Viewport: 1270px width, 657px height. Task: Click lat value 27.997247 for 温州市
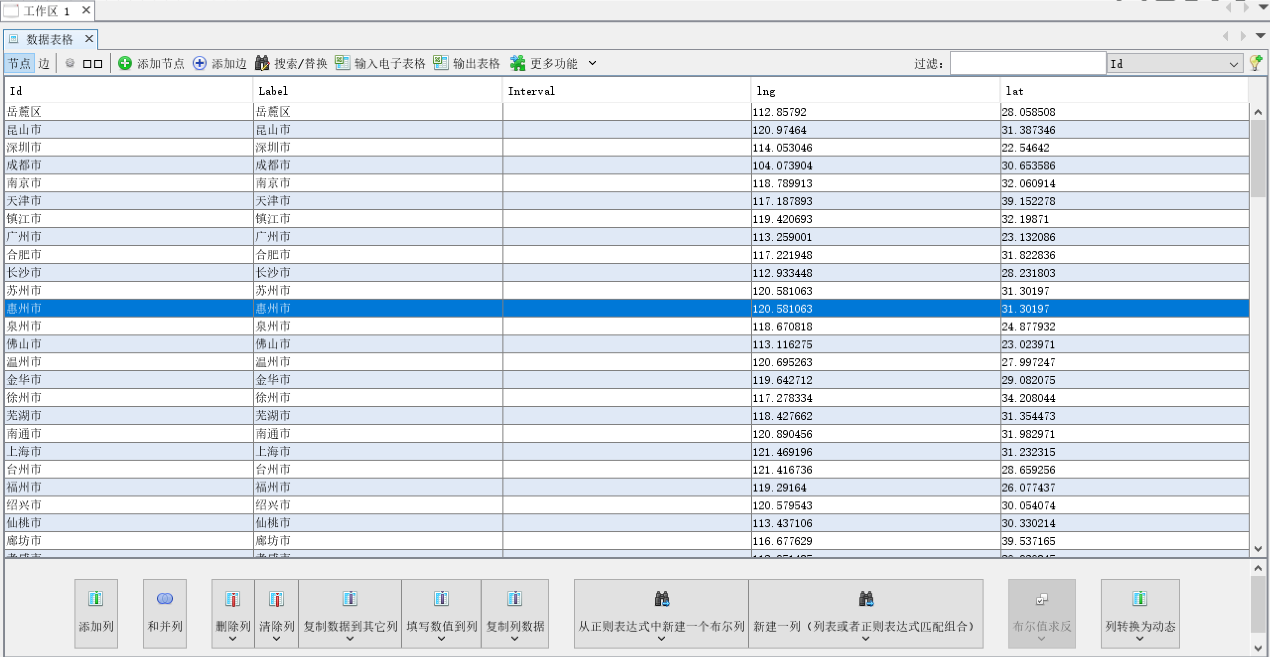coord(1124,362)
